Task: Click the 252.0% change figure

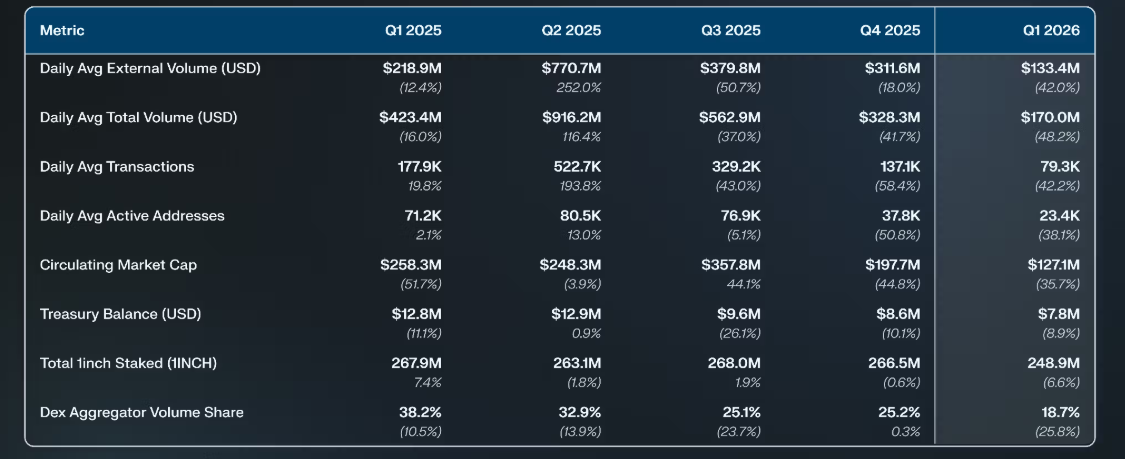Action: point(578,87)
